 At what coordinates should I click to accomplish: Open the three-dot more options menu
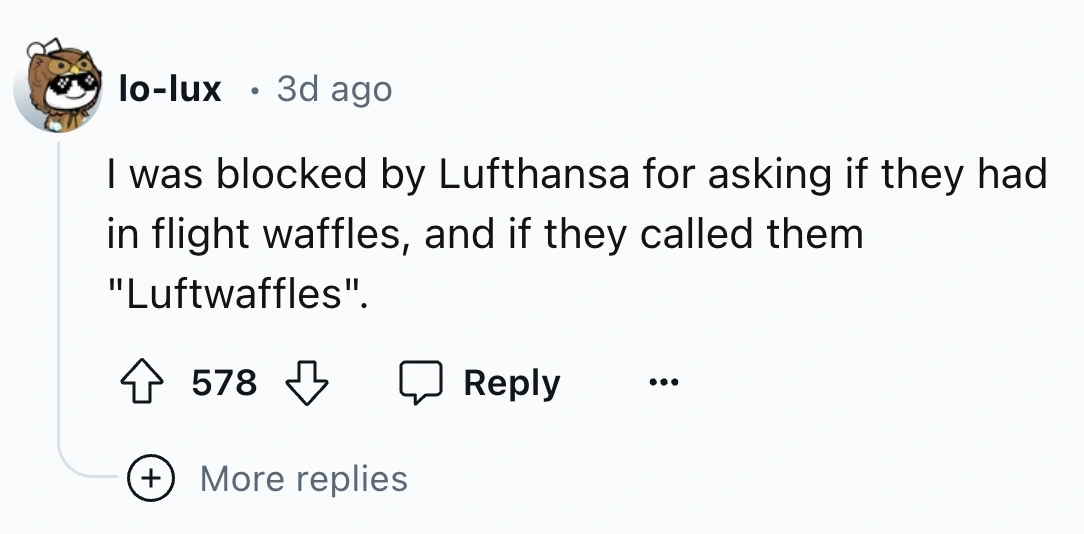tap(662, 383)
